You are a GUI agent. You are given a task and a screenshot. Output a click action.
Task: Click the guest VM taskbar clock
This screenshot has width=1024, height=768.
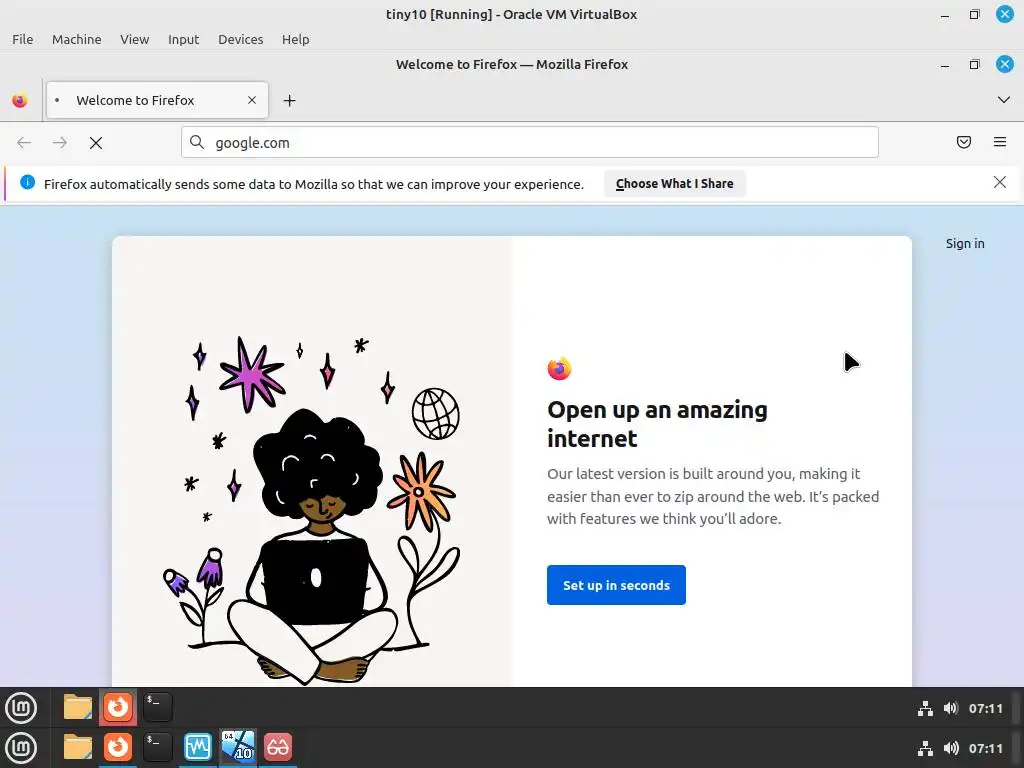click(985, 709)
